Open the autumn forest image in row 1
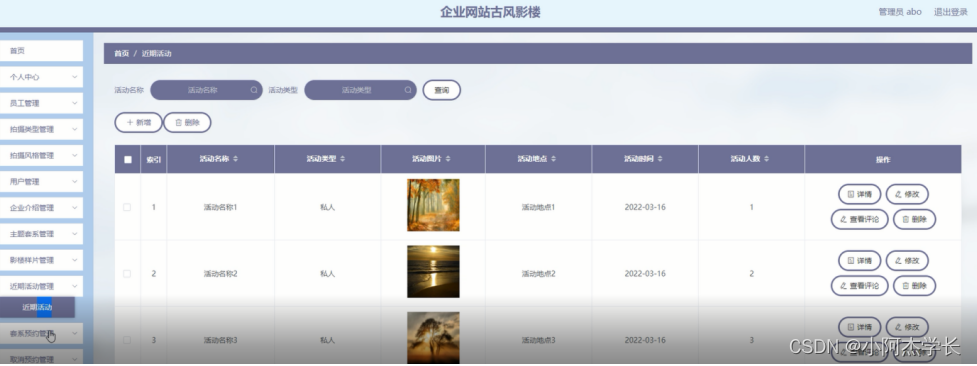Image resolution: width=977 pixels, height=366 pixels. (433, 205)
